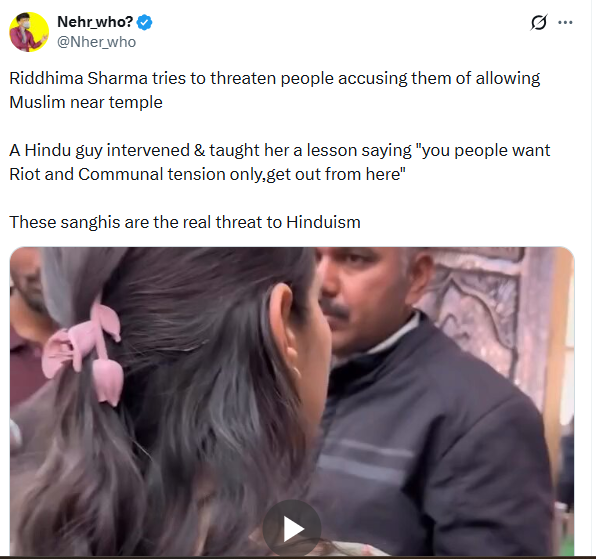Click the 'These sanghis are the real threat' sentence
Image resolution: width=596 pixels, height=559 pixels.
185,222
